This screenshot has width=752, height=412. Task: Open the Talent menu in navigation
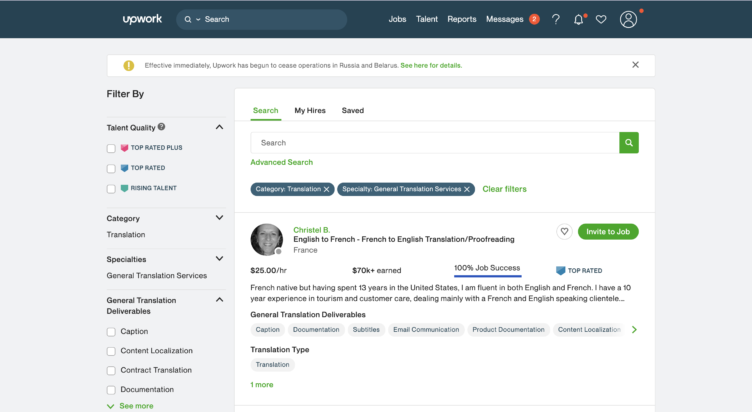[427, 19]
